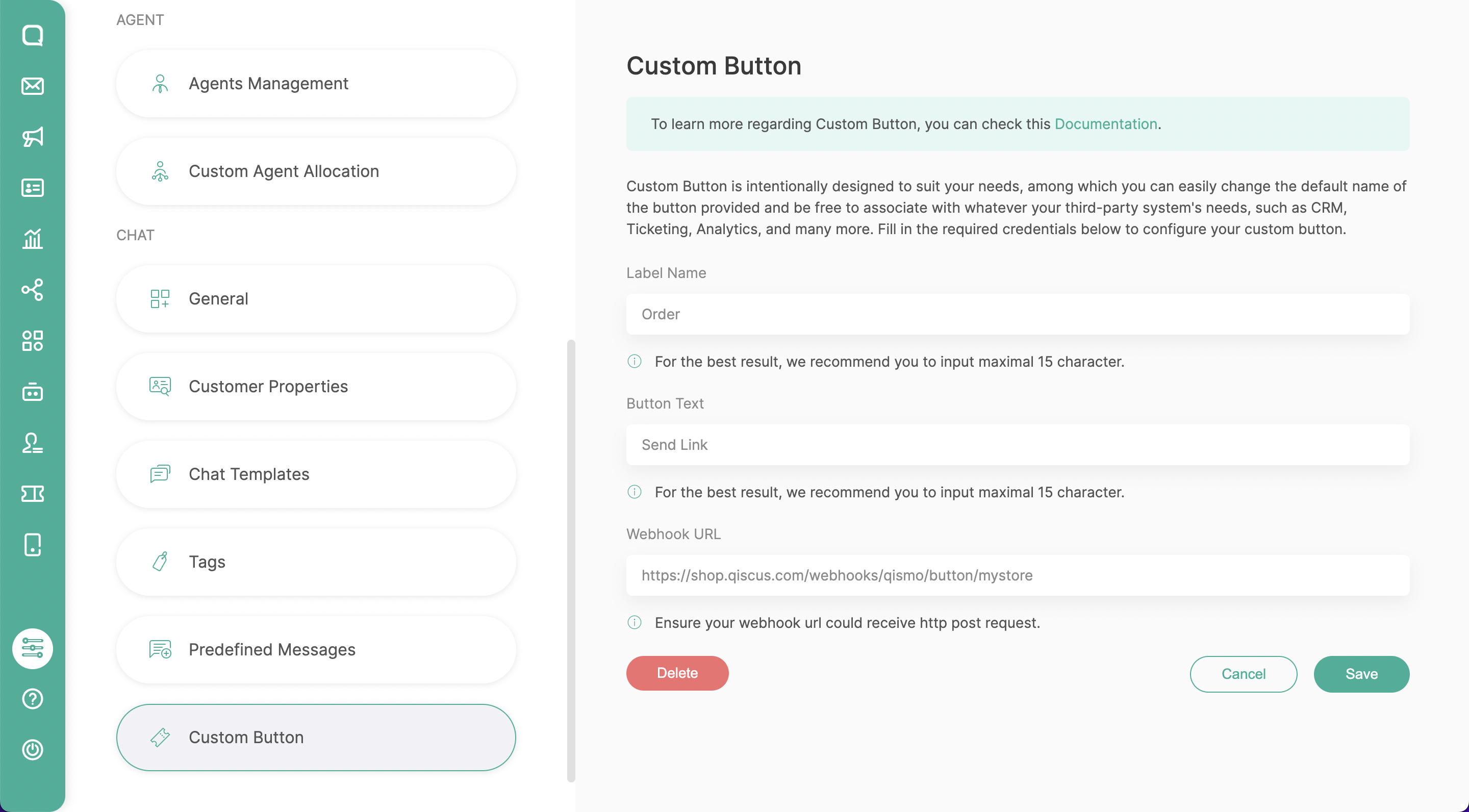Open the megaphone broadcast icon
Screen dimensions: 1469x812
[33, 137]
